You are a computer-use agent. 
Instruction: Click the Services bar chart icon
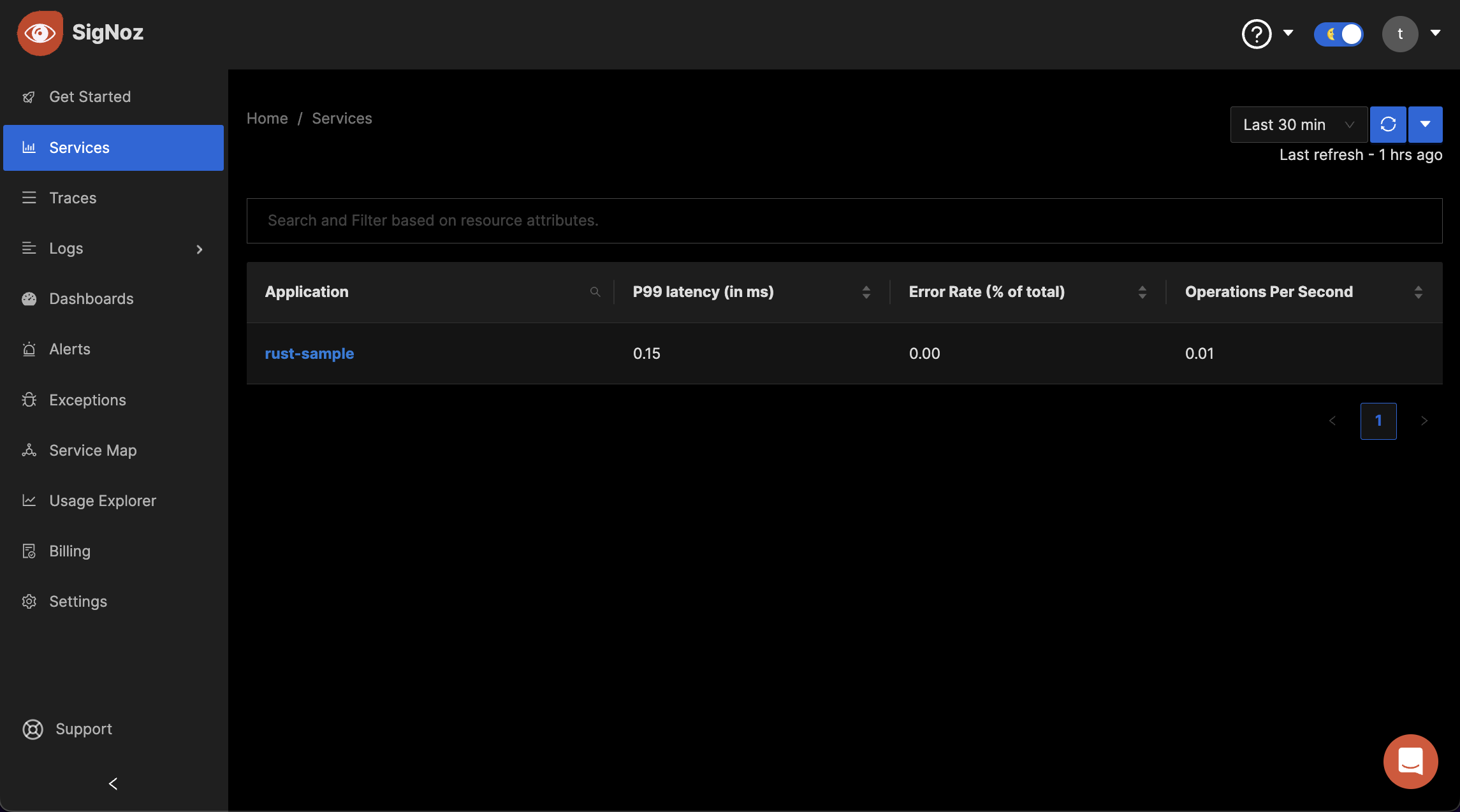(29, 148)
